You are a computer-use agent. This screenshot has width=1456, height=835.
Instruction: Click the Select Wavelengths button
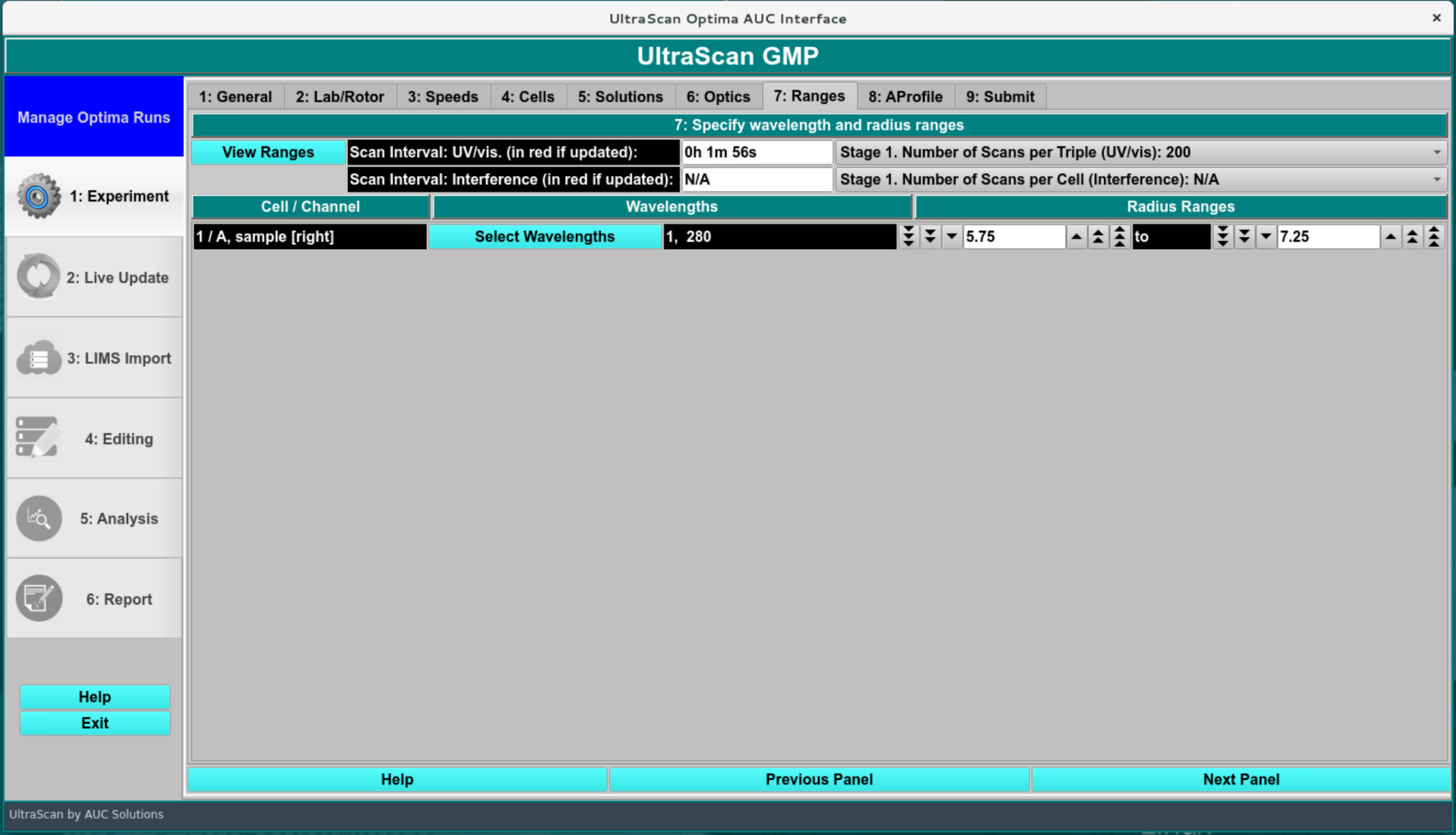point(544,236)
